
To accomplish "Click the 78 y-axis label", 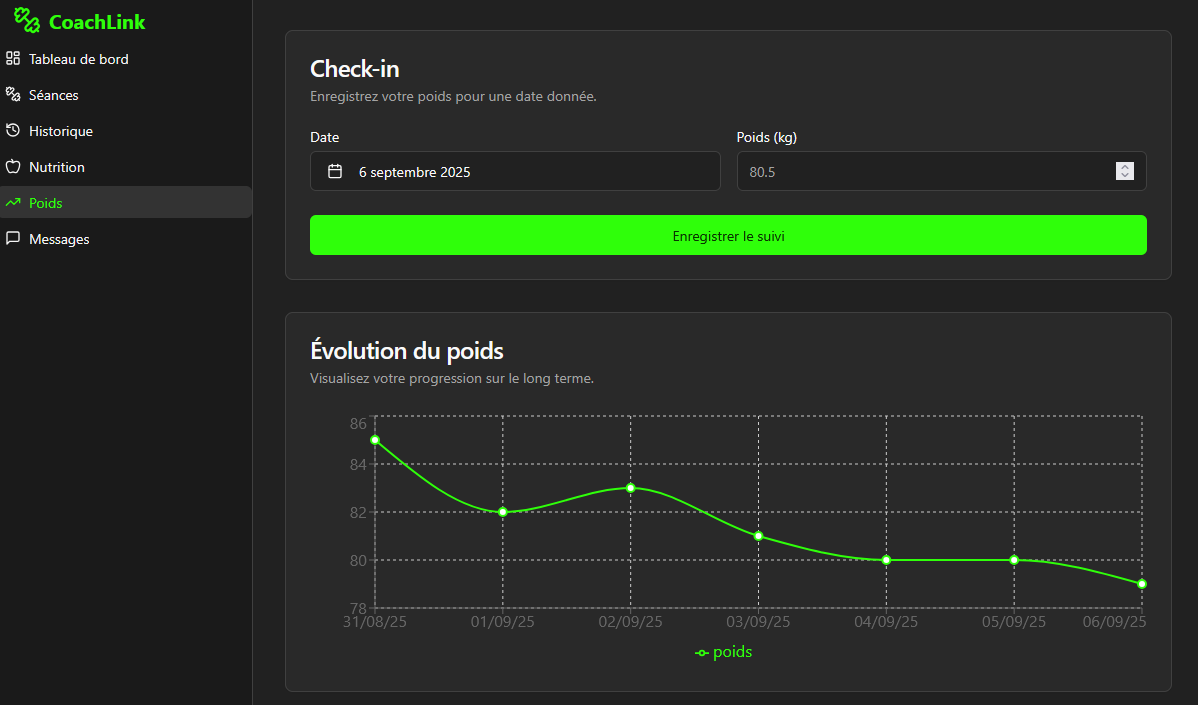I will point(358,608).
